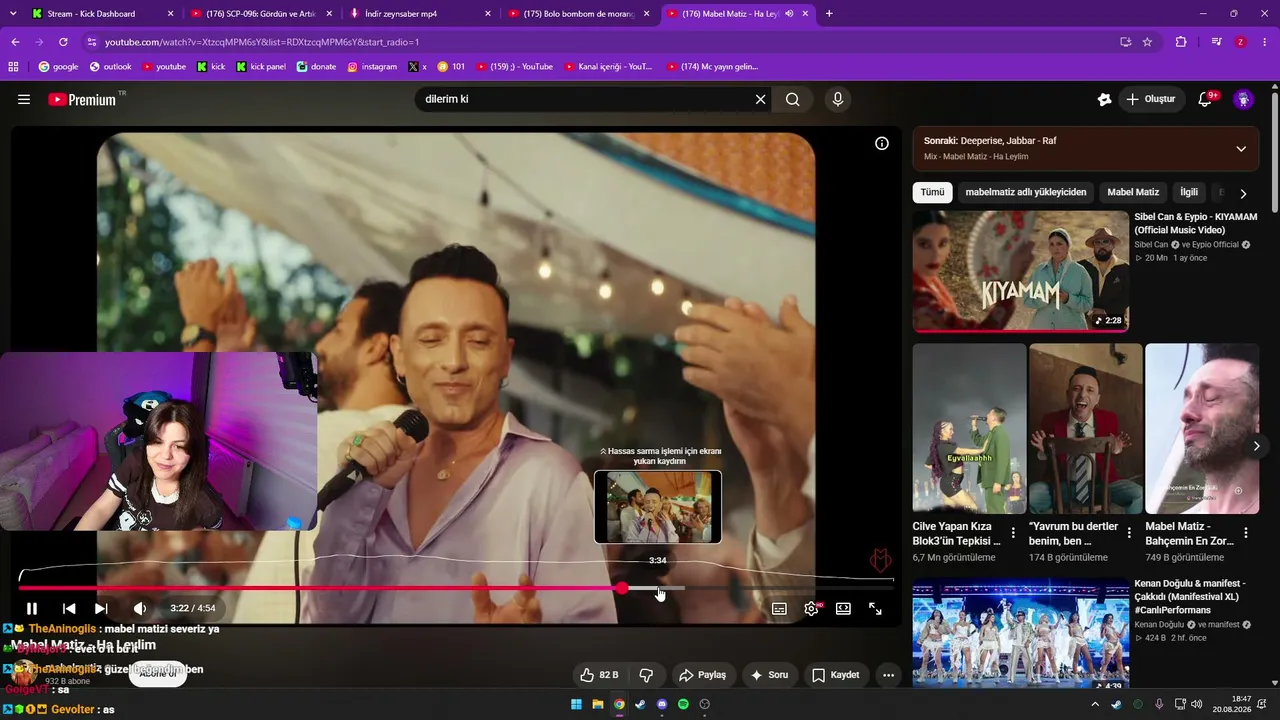The image size is (1280, 720).
Task: Bookmark this page with the star
Action: [1147, 42]
